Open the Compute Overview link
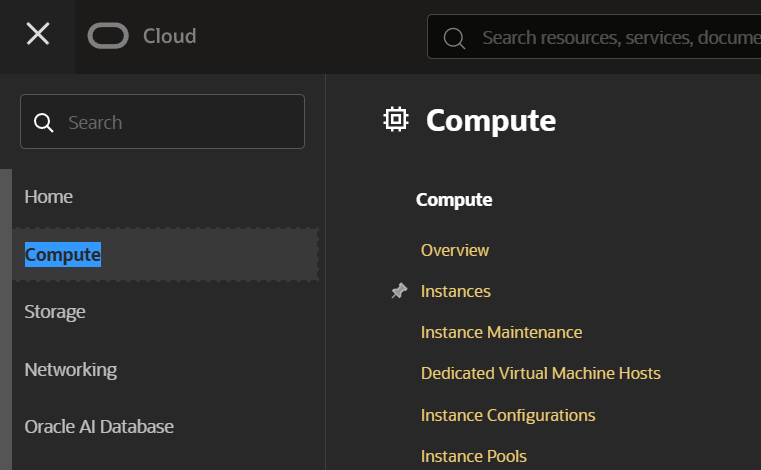 (455, 250)
